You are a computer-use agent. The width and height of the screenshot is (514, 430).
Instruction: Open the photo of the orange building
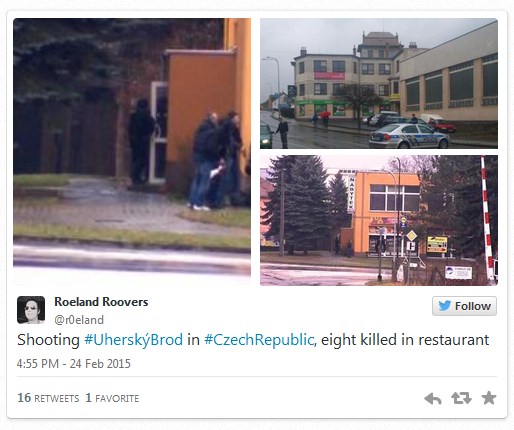379,220
